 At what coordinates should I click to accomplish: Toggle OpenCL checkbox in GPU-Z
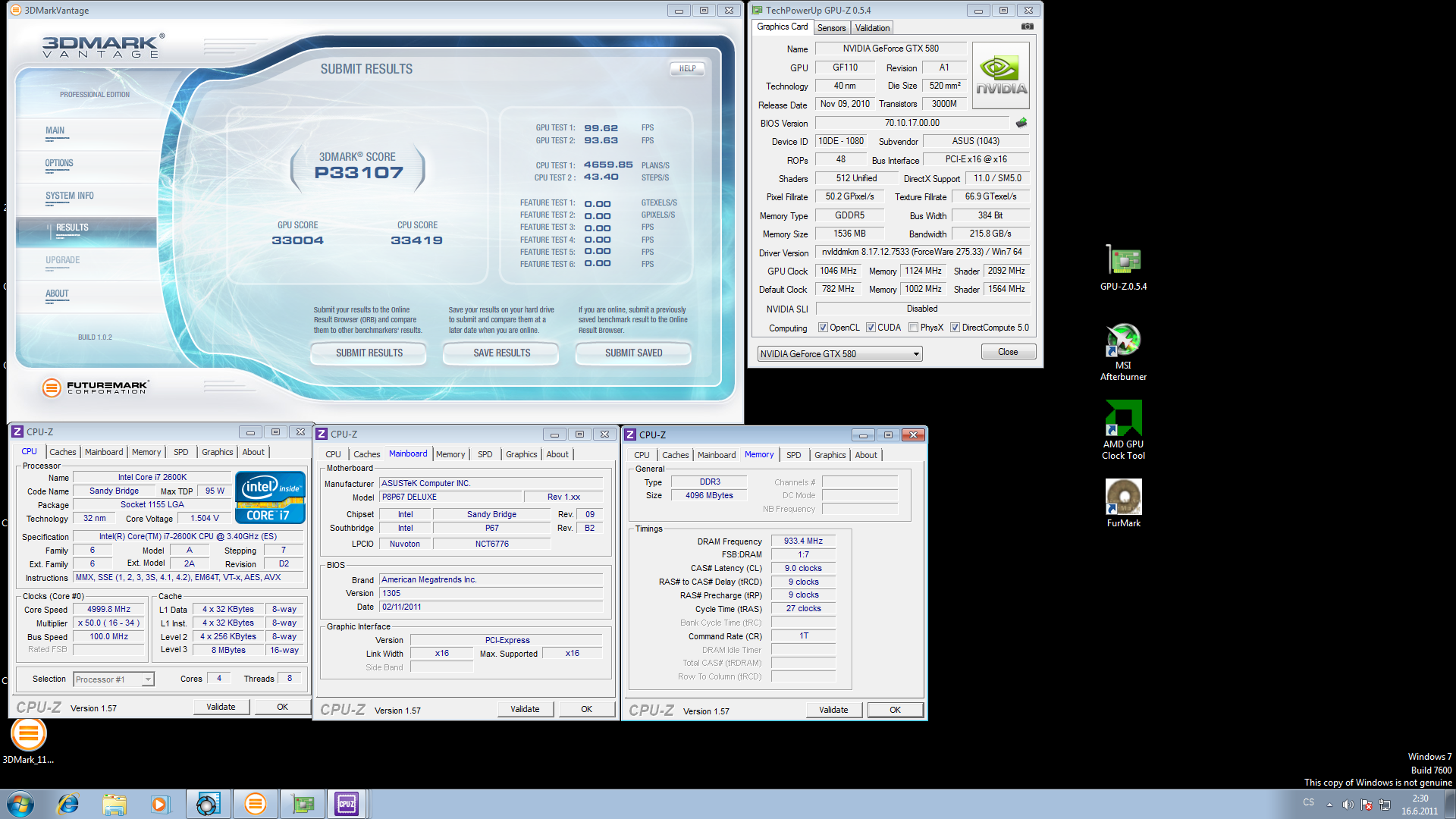coord(823,328)
